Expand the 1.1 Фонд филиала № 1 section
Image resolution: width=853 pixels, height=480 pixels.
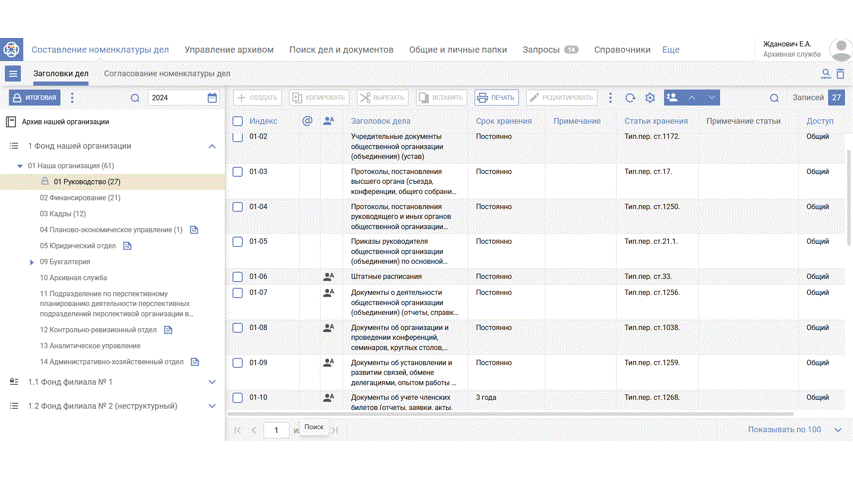(212, 382)
